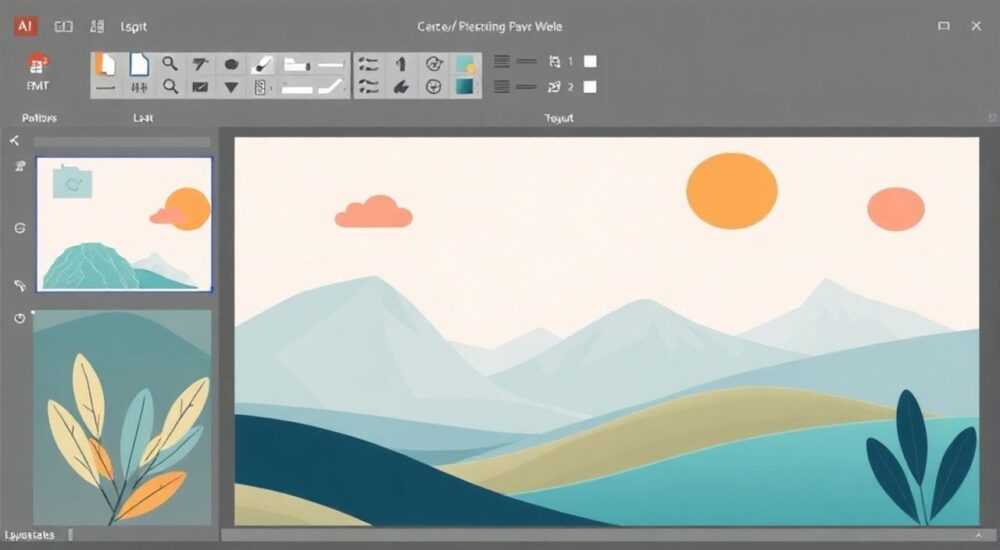The width and height of the screenshot is (1000, 550).
Task: Click the short dash icon under orange document
Action: point(105,88)
